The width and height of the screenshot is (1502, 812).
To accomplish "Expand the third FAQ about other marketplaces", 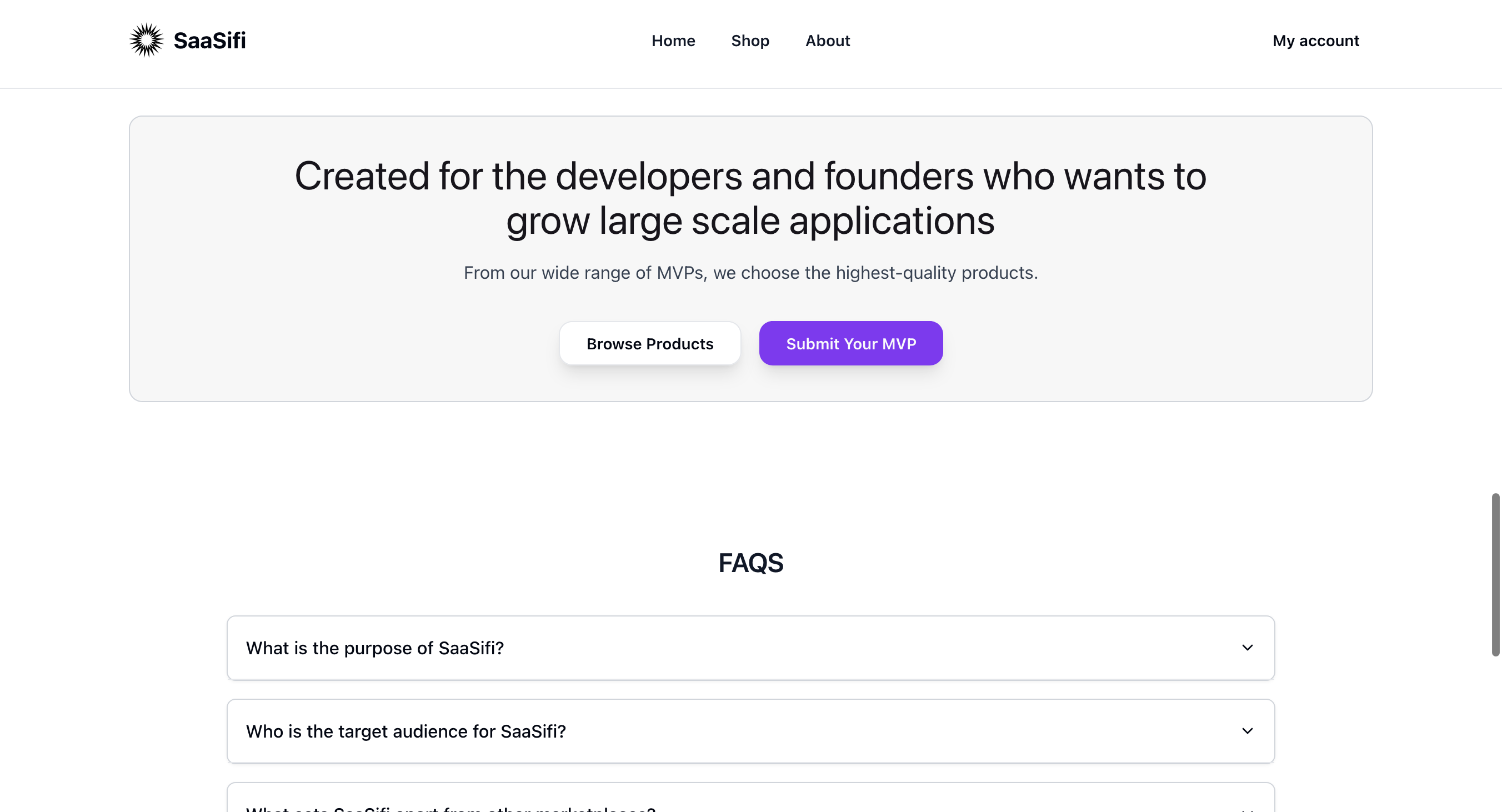I will [750, 798].
